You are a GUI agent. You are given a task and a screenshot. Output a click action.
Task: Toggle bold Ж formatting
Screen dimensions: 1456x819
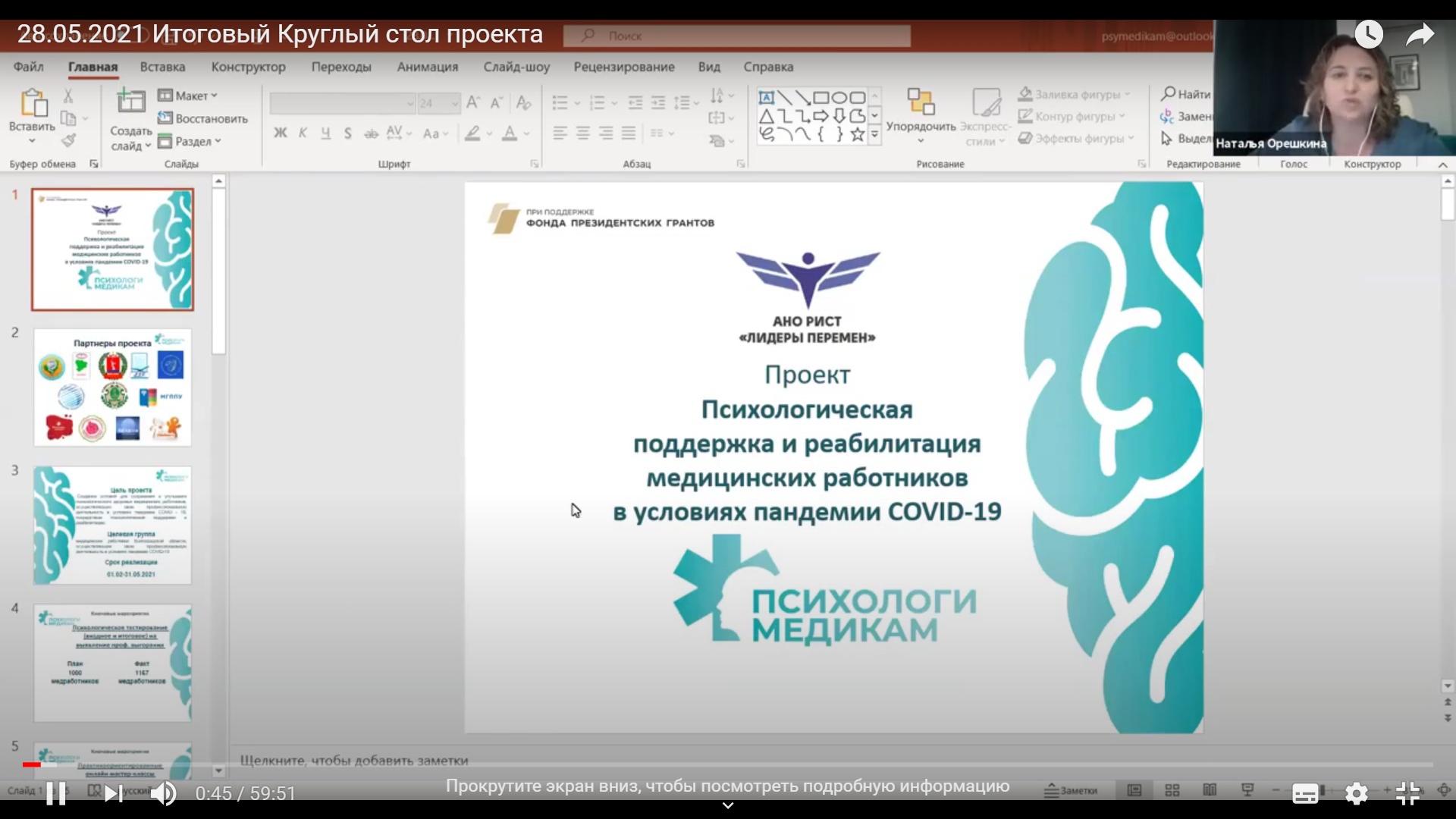point(280,133)
